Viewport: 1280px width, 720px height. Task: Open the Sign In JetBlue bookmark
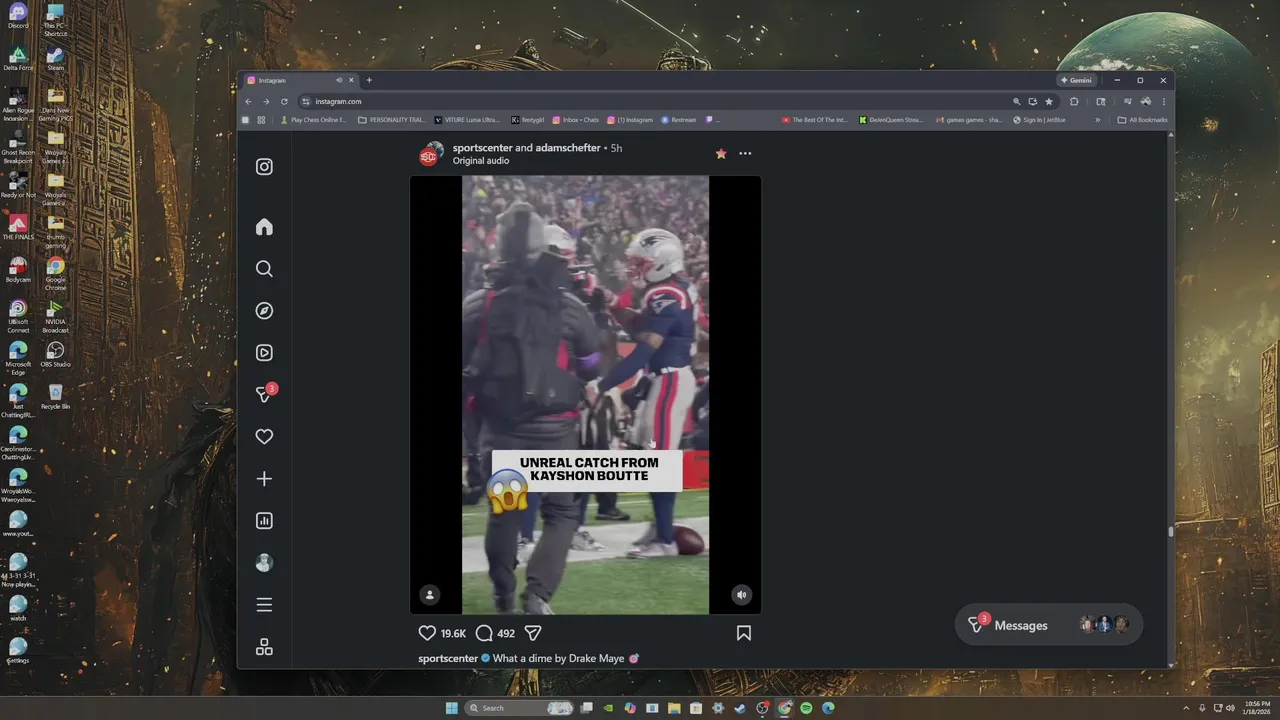tap(1039, 120)
